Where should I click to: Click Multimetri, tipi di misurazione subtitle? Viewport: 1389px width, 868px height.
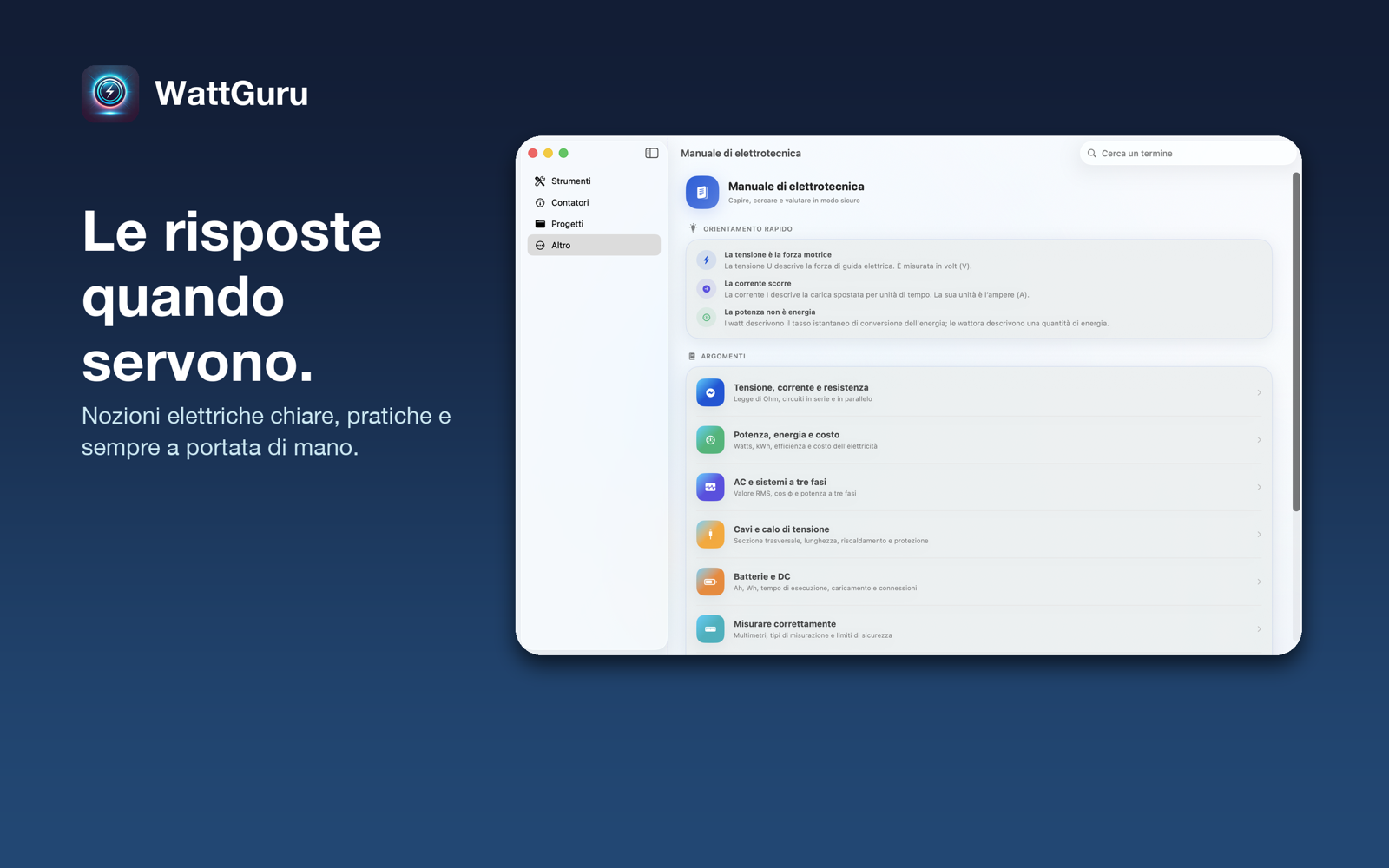click(813, 635)
